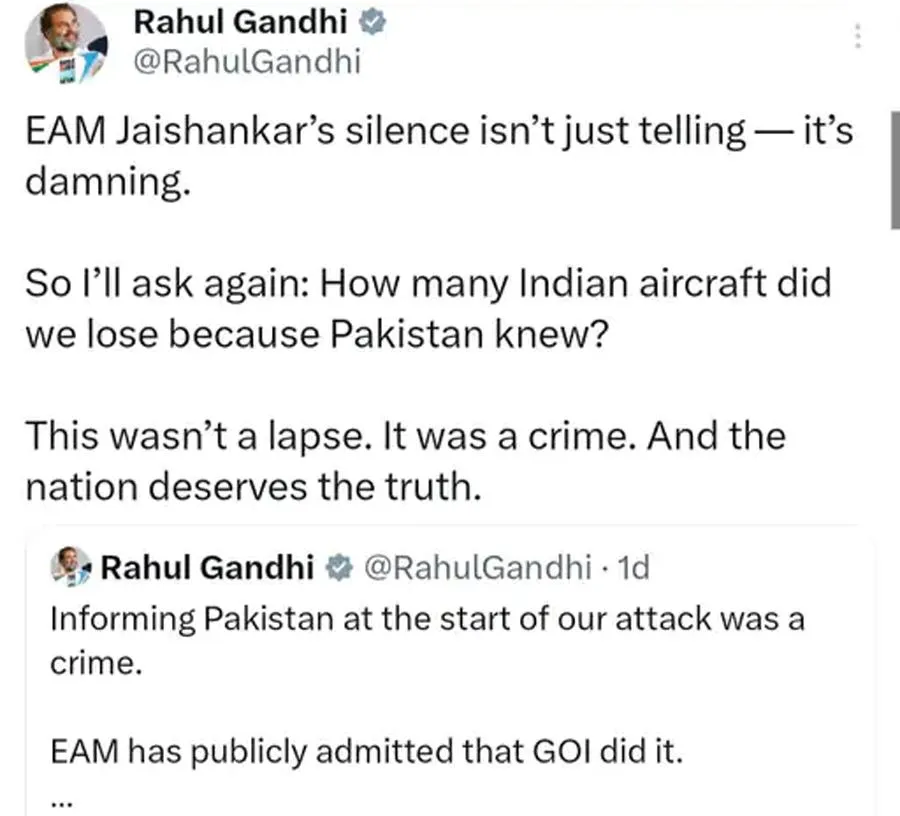
Task: Click the @RahulGandhi handle in quoted tweet
Action: (x=475, y=568)
